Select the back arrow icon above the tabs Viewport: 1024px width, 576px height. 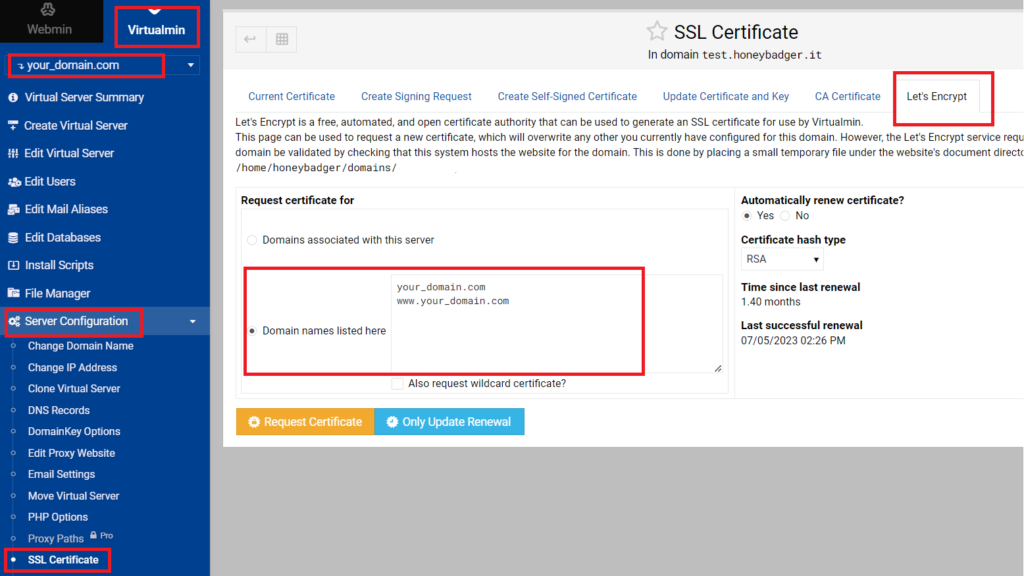pos(249,39)
